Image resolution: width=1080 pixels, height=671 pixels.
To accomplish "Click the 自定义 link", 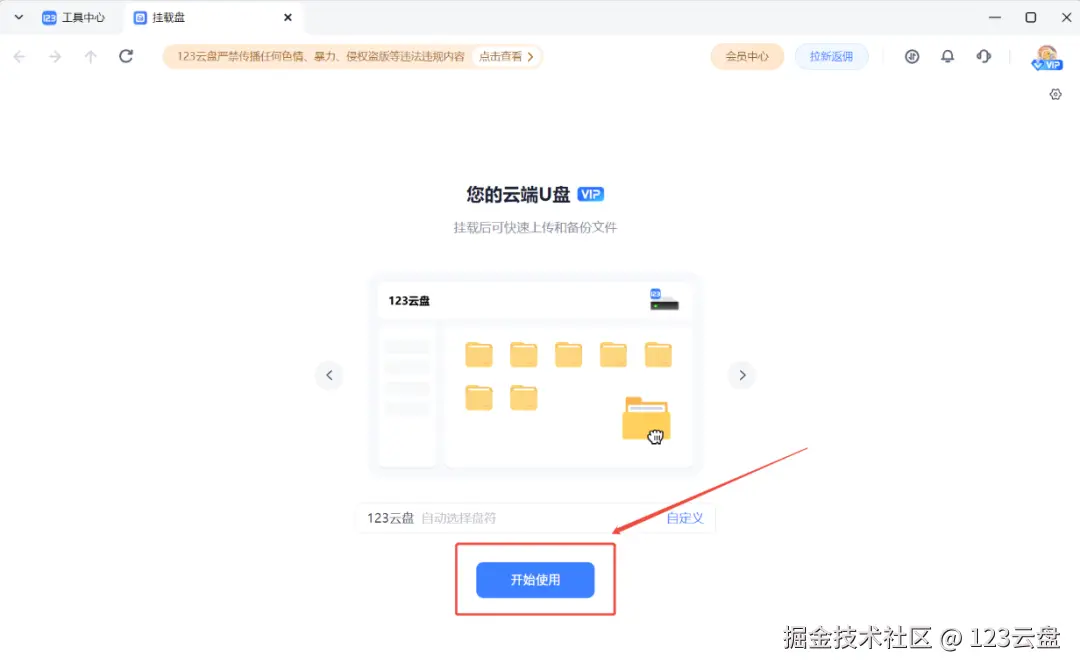I will 685,518.
